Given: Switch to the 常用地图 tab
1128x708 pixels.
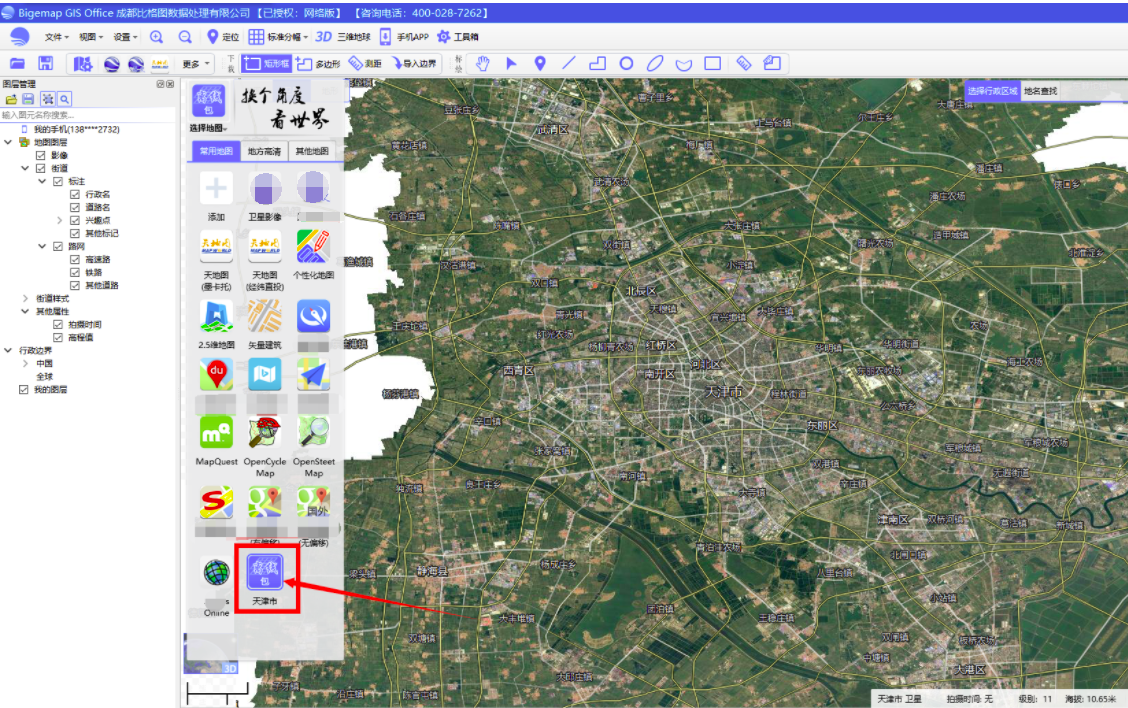Looking at the screenshot, I should pyautogui.click(x=216, y=151).
